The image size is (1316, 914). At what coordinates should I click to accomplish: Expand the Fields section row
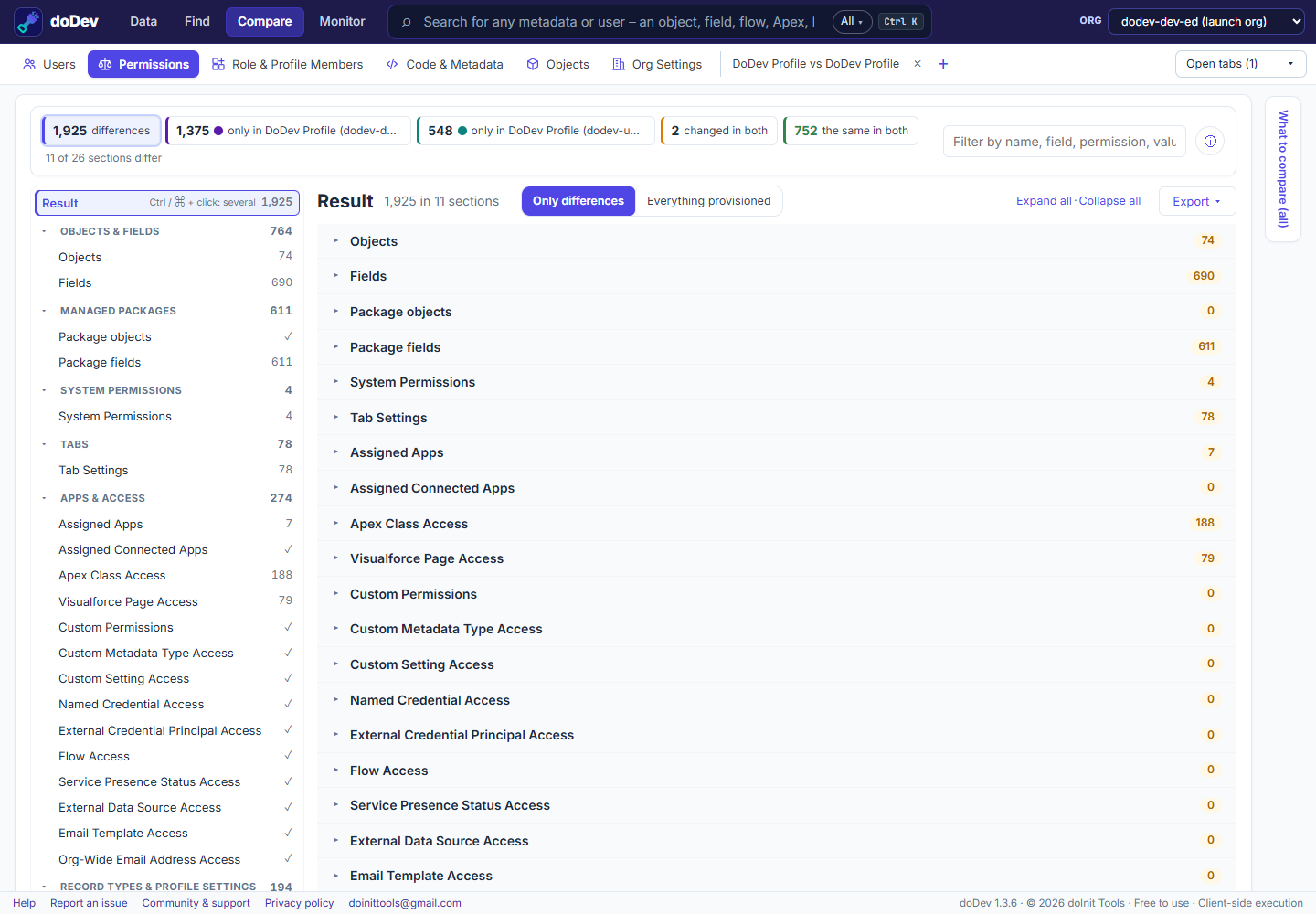pyautogui.click(x=776, y=276)
